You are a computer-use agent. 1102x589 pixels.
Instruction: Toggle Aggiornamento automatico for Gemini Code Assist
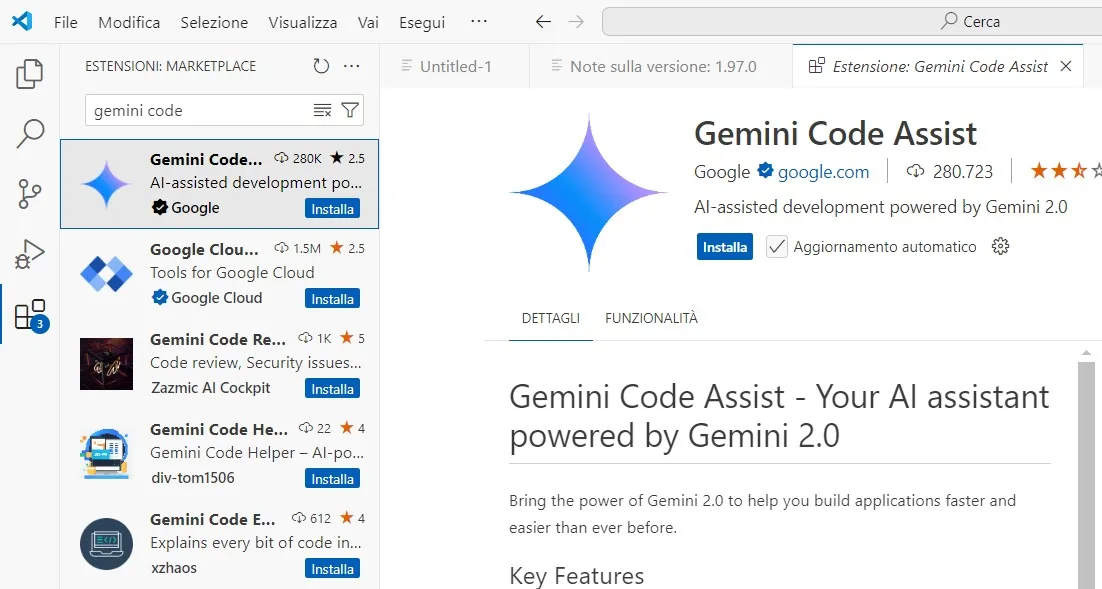point(777,246)
